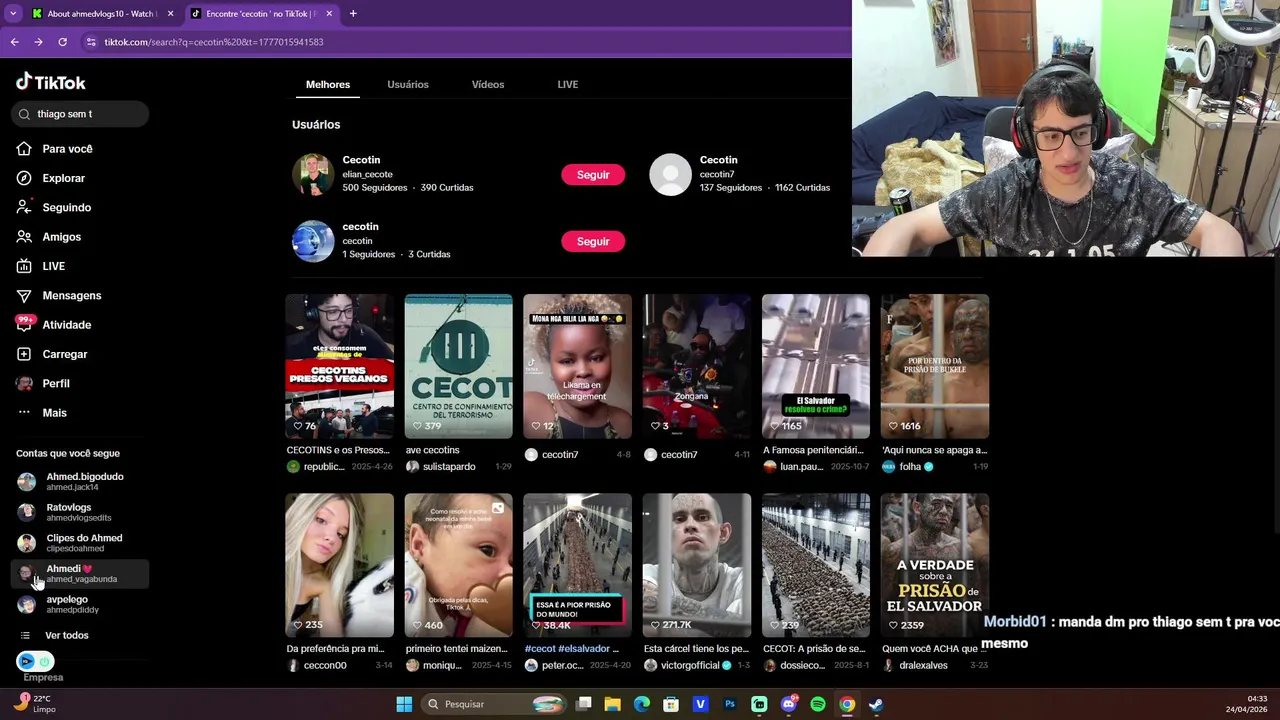1280x720 pixels.
Task: Go back in the browser
Action: click(x=14, y=42)
